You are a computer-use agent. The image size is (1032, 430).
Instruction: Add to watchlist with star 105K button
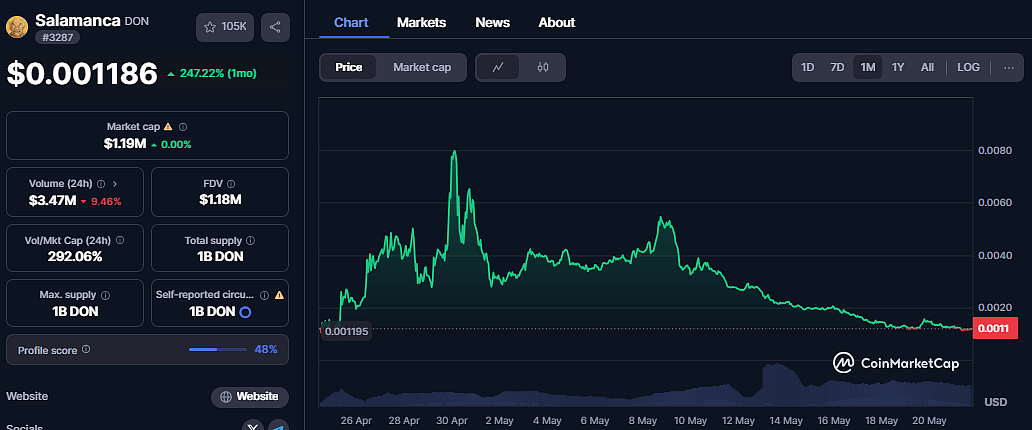pyautogui.click(x=224, y=27)
